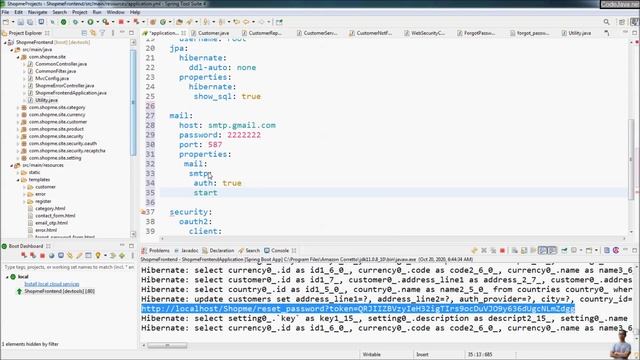Toggle Link with Editor in Project Explorer
This screenshot has width=640, height=360.
93,33
